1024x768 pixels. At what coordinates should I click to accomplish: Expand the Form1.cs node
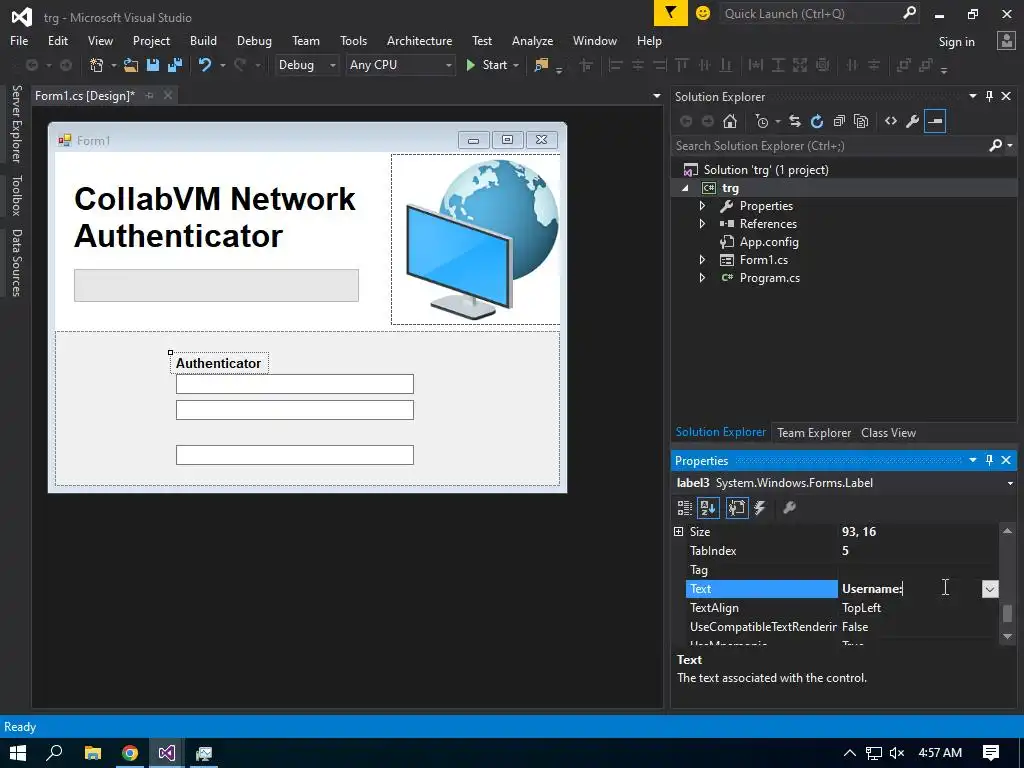(x=702, y=259)
